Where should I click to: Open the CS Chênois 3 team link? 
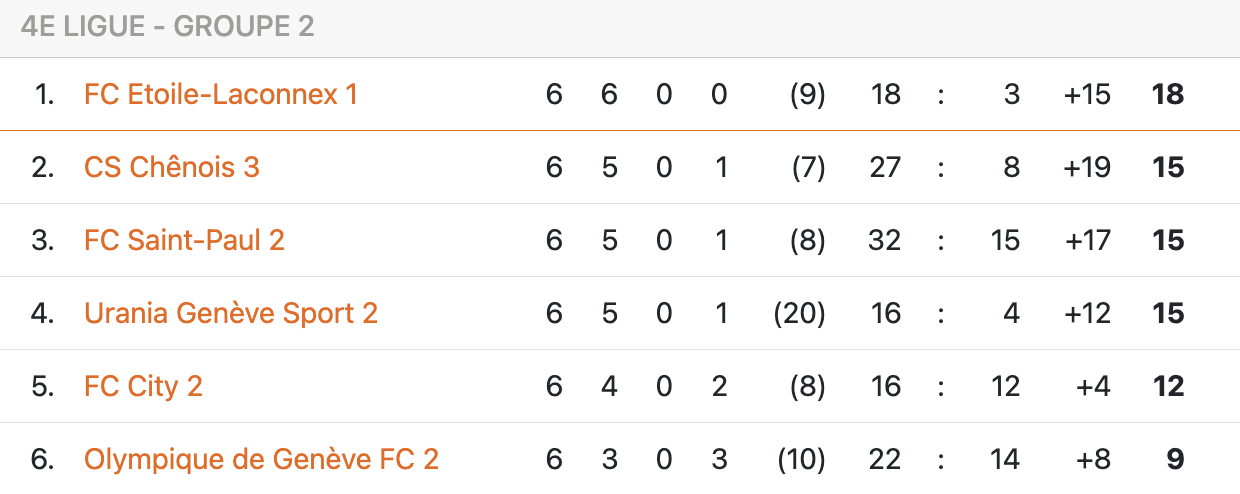pos(171,167)
